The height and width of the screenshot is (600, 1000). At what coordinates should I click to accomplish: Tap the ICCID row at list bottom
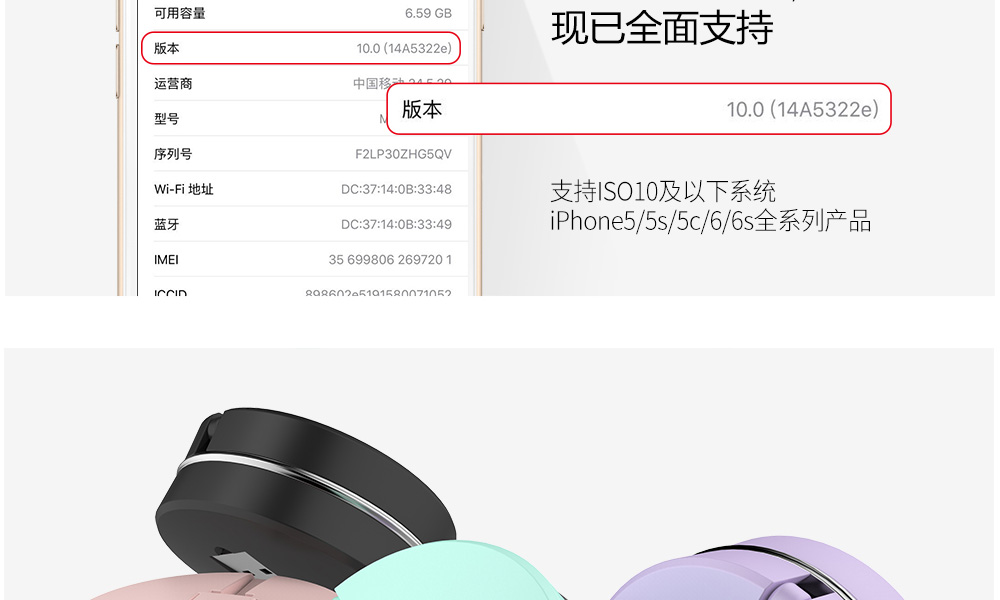coord(303,288)
